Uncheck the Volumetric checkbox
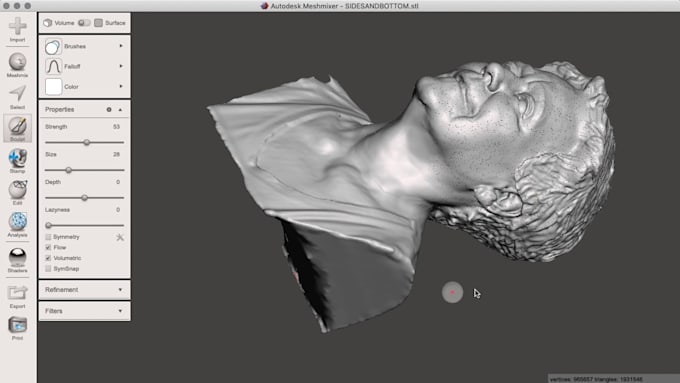The width and height of the screenshot is (680, 383). (48, 258)
